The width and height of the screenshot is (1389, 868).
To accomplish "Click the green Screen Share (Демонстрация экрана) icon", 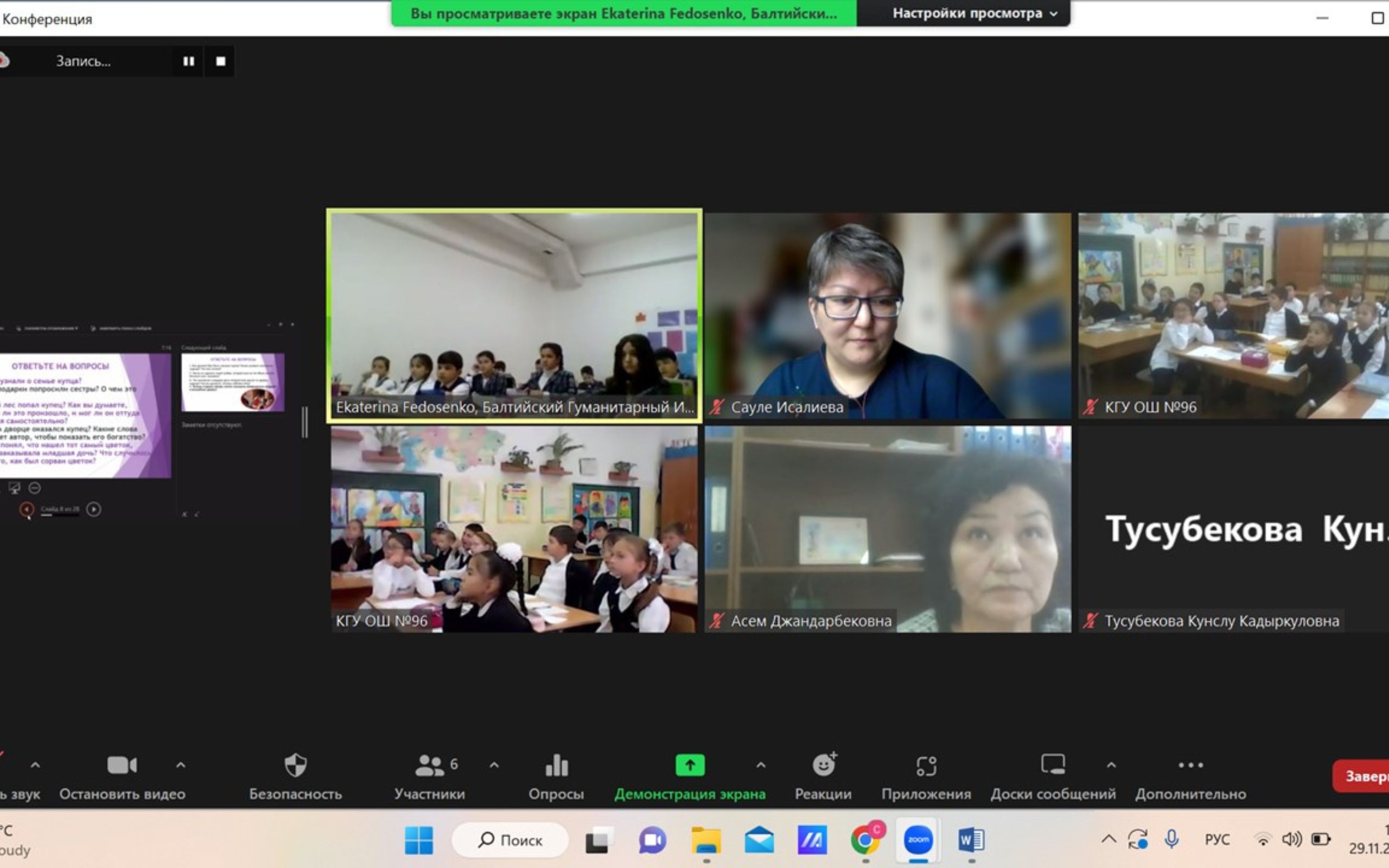I will [x=690, y=766].
